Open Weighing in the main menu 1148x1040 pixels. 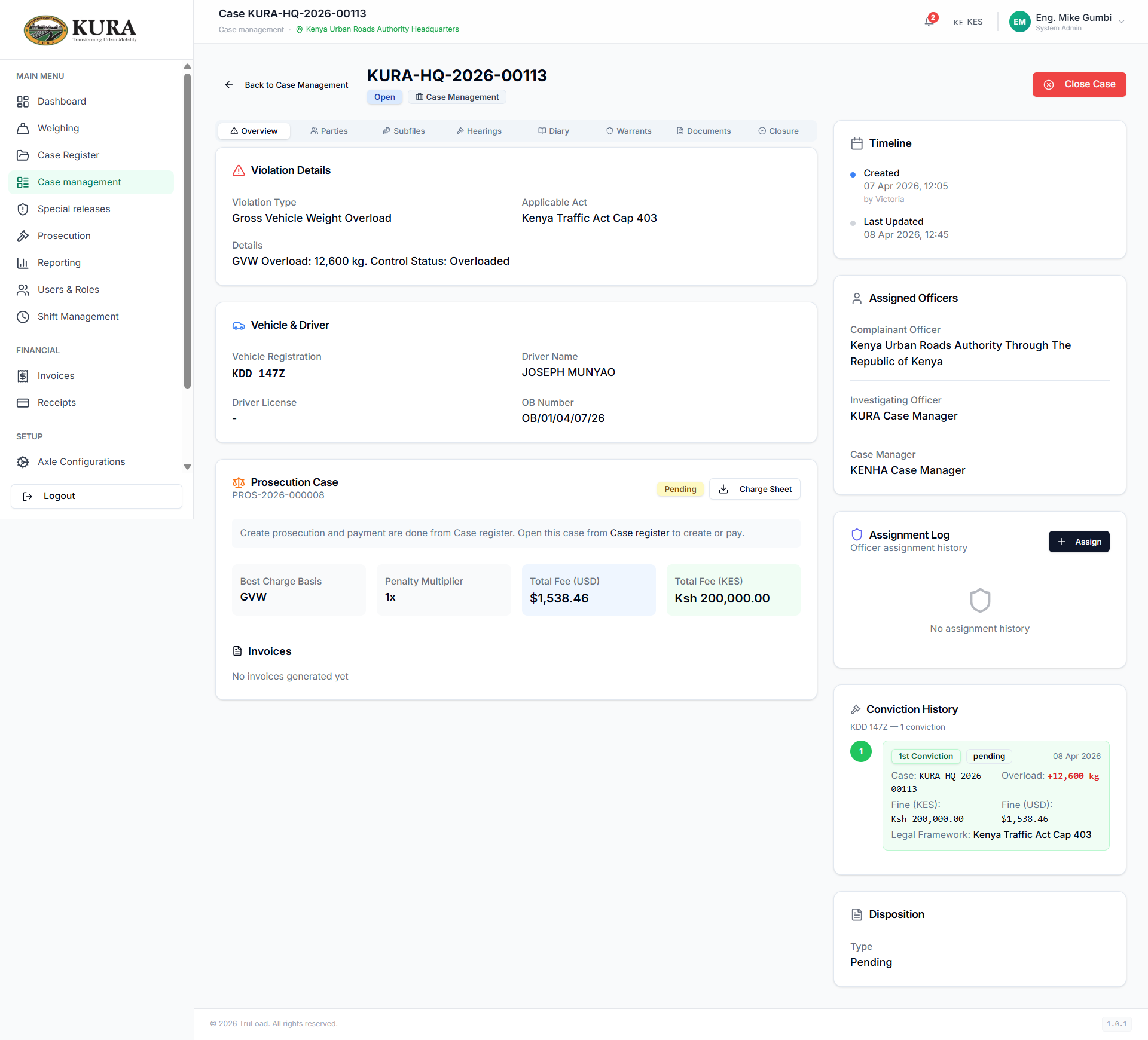(91, 129)
